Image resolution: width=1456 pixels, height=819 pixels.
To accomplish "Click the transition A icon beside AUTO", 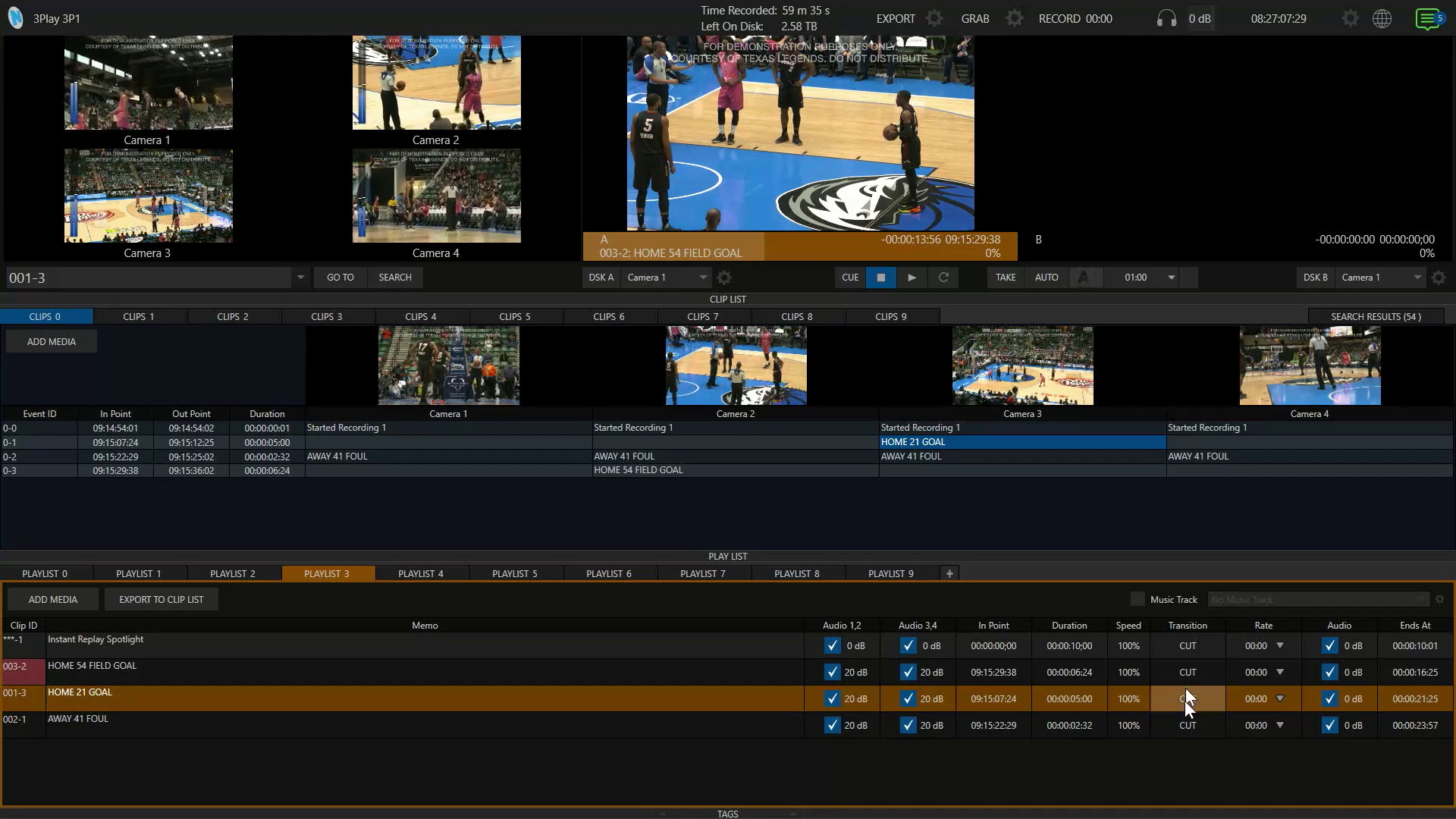I will tap(1084, 278).
